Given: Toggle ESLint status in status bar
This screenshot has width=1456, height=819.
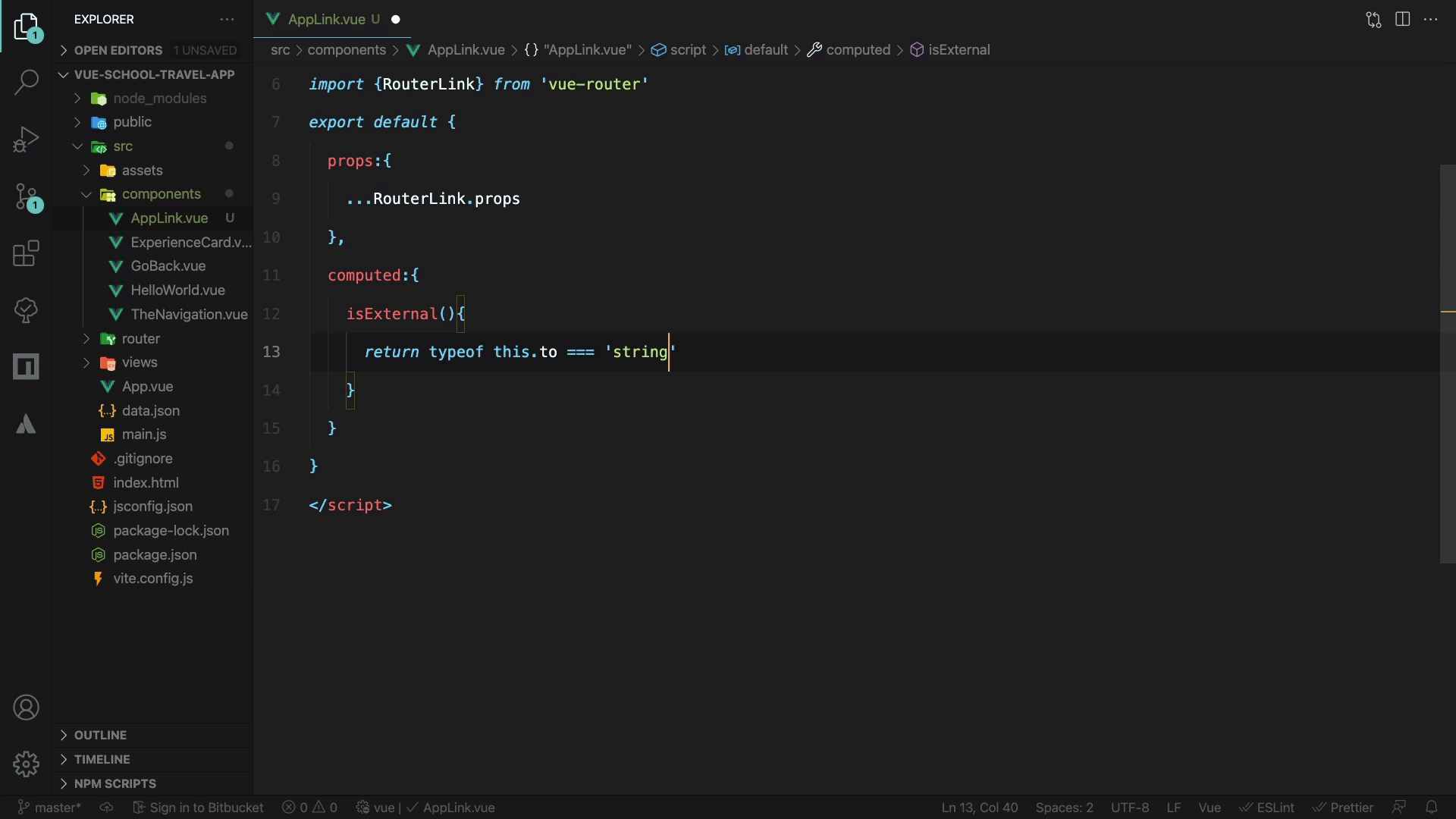Looking at the screenshot, I should [1267, 808].
